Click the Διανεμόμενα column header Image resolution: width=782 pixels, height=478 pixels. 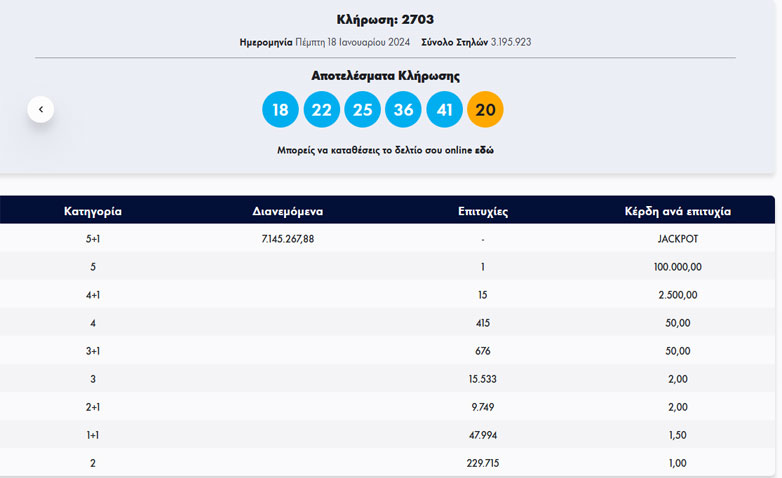(287, 211)
